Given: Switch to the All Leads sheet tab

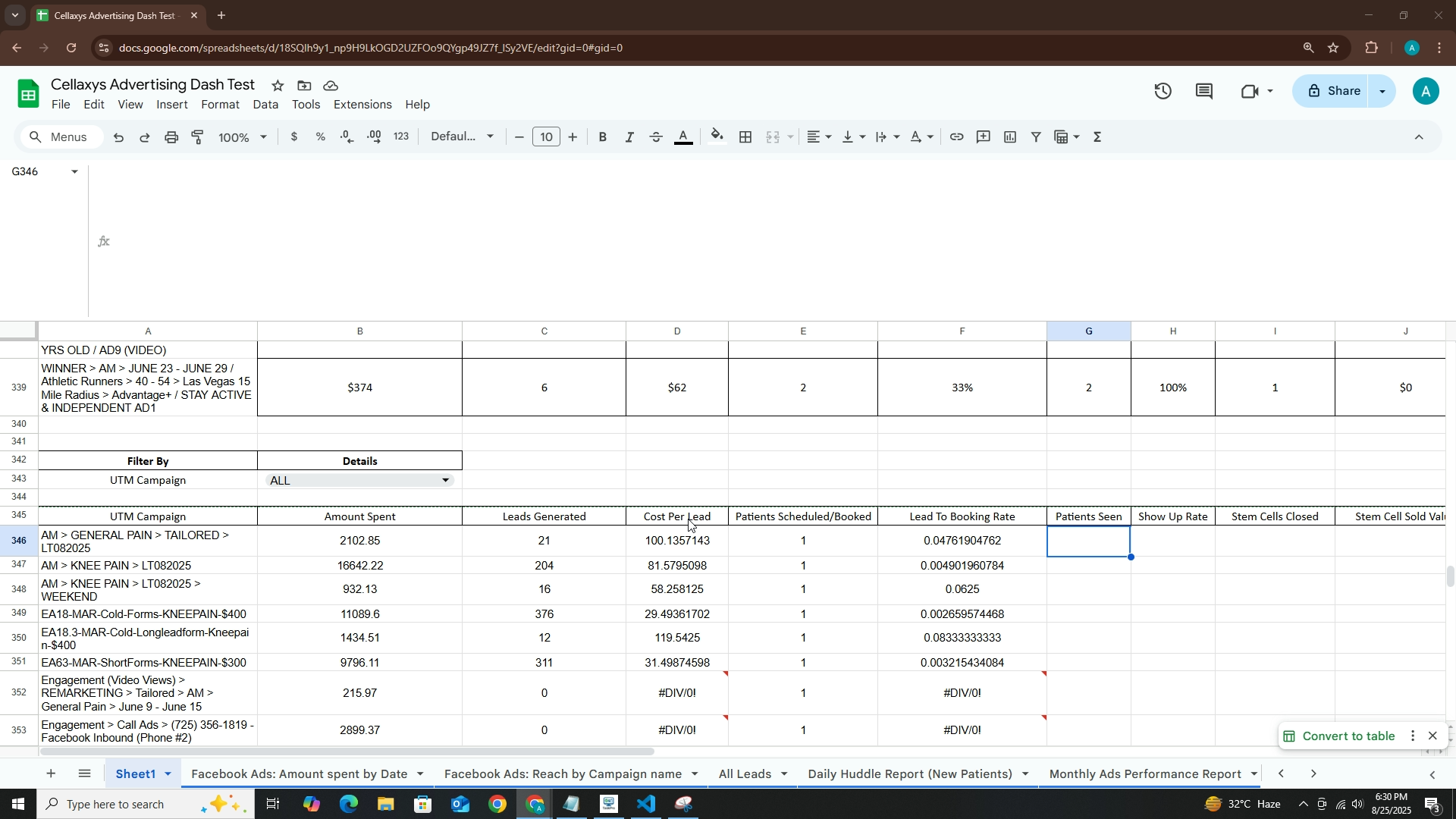Looking at the screenshot, I should (745, 774).
